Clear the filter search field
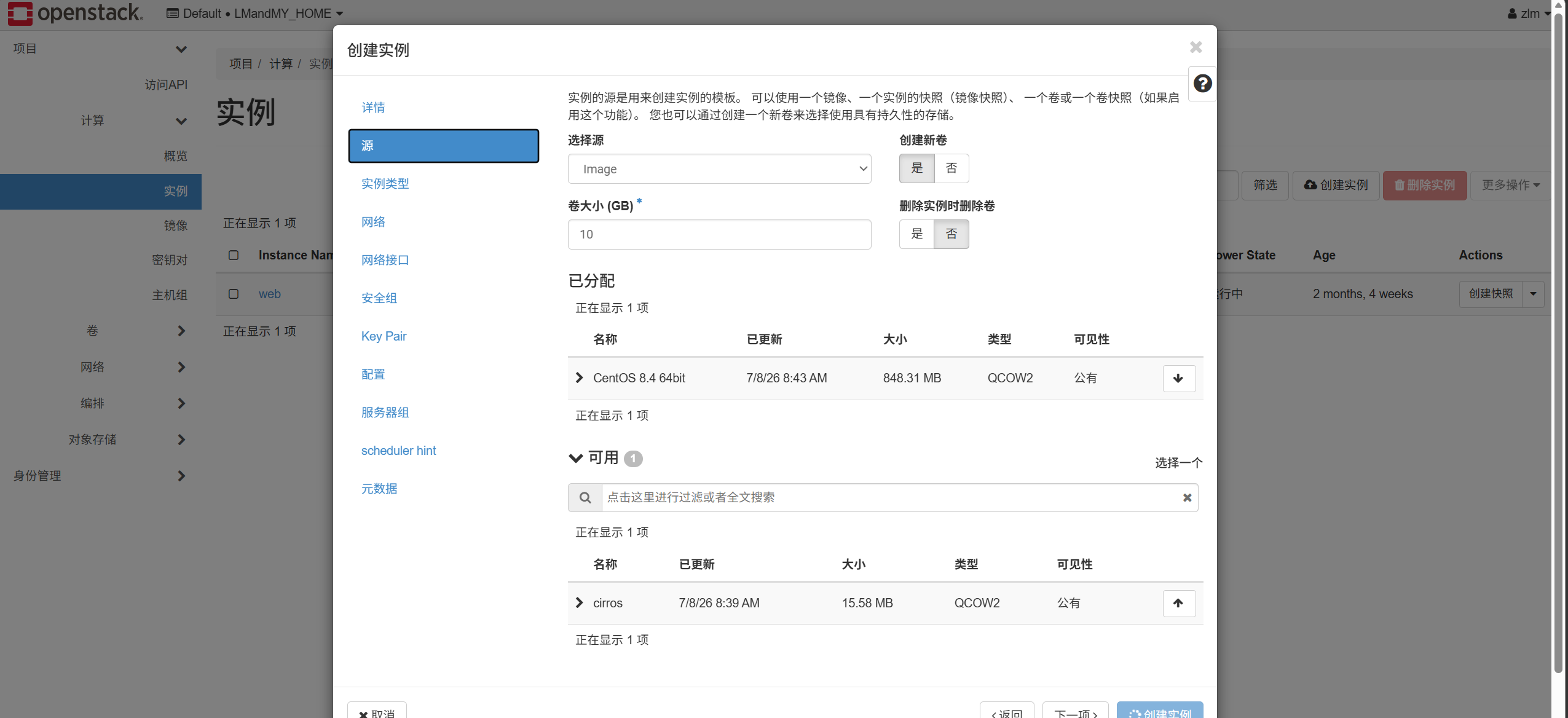 [x=1187, y=498]
